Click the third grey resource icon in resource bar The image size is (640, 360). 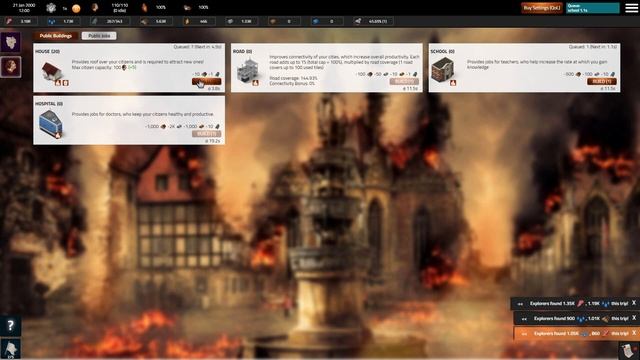click(95, 21)
